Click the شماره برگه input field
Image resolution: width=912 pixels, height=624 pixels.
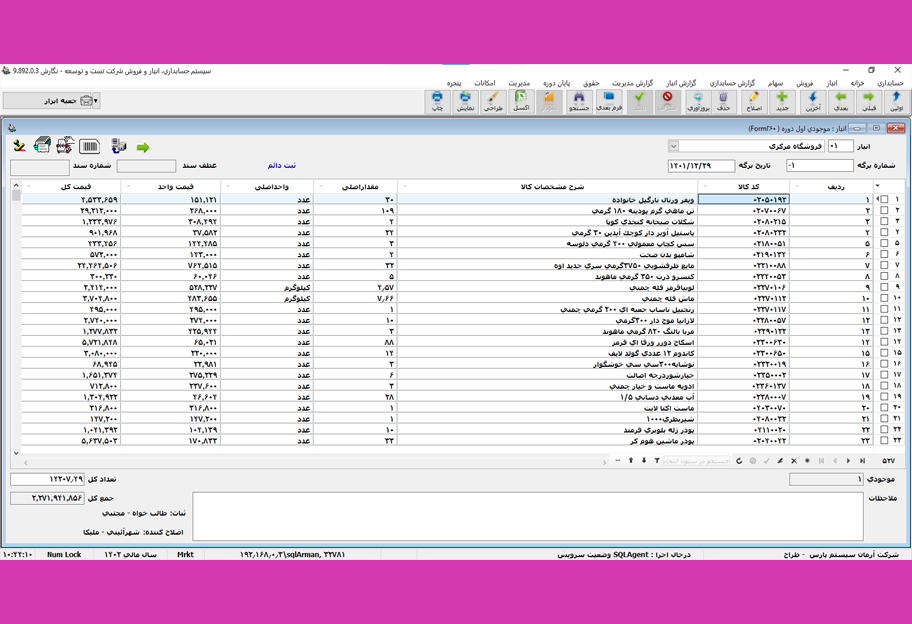820,166
